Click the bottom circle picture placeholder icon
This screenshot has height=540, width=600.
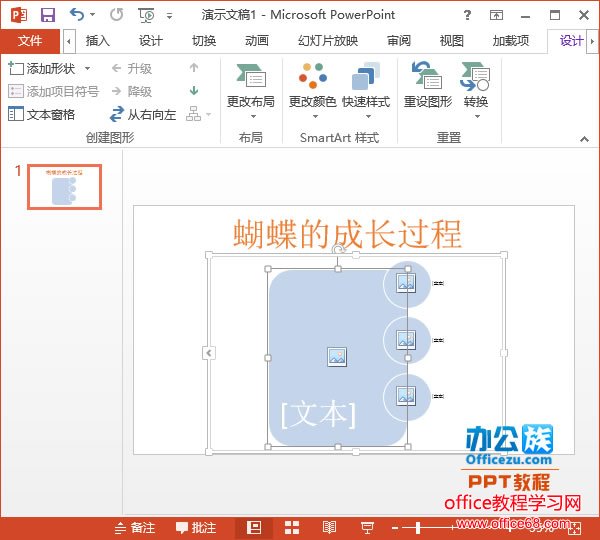click(406, 396)
